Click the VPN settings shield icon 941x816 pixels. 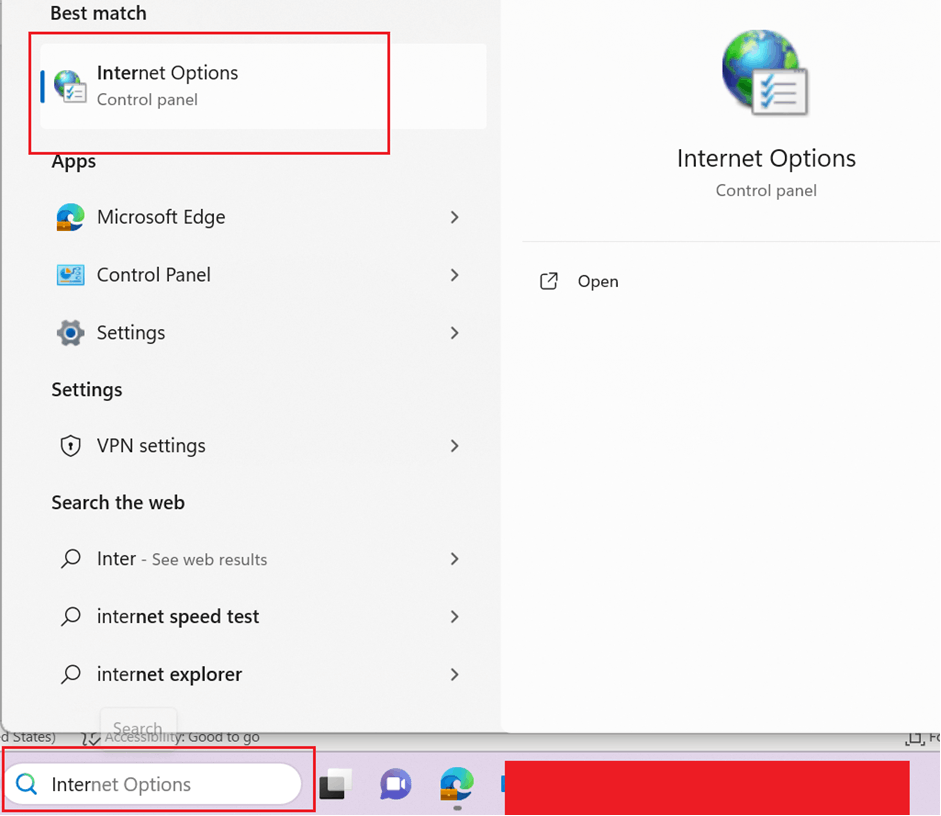point(70,446)
